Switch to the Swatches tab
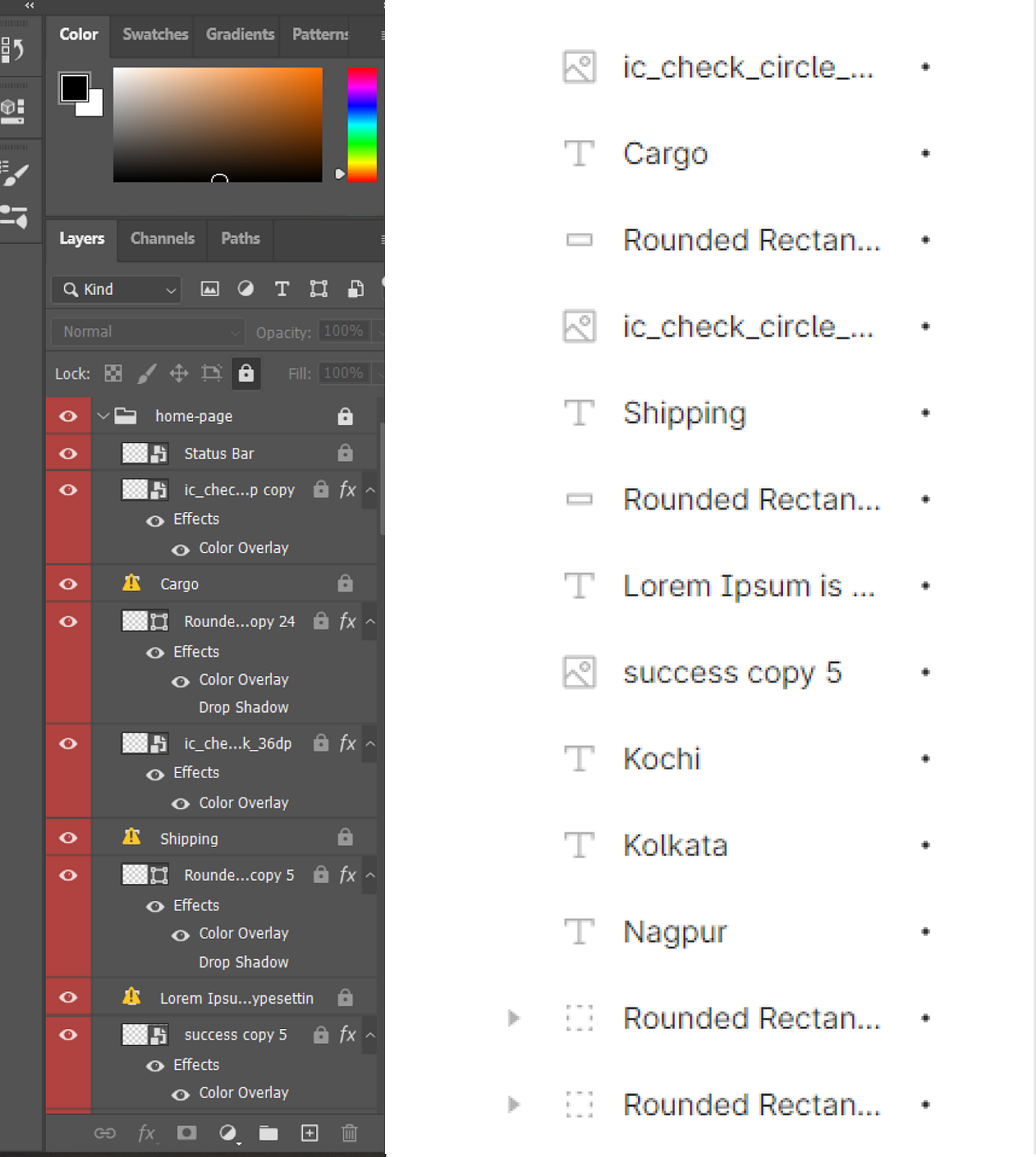This screenshot has height=1157, width=1036. [x=155, y=34]
